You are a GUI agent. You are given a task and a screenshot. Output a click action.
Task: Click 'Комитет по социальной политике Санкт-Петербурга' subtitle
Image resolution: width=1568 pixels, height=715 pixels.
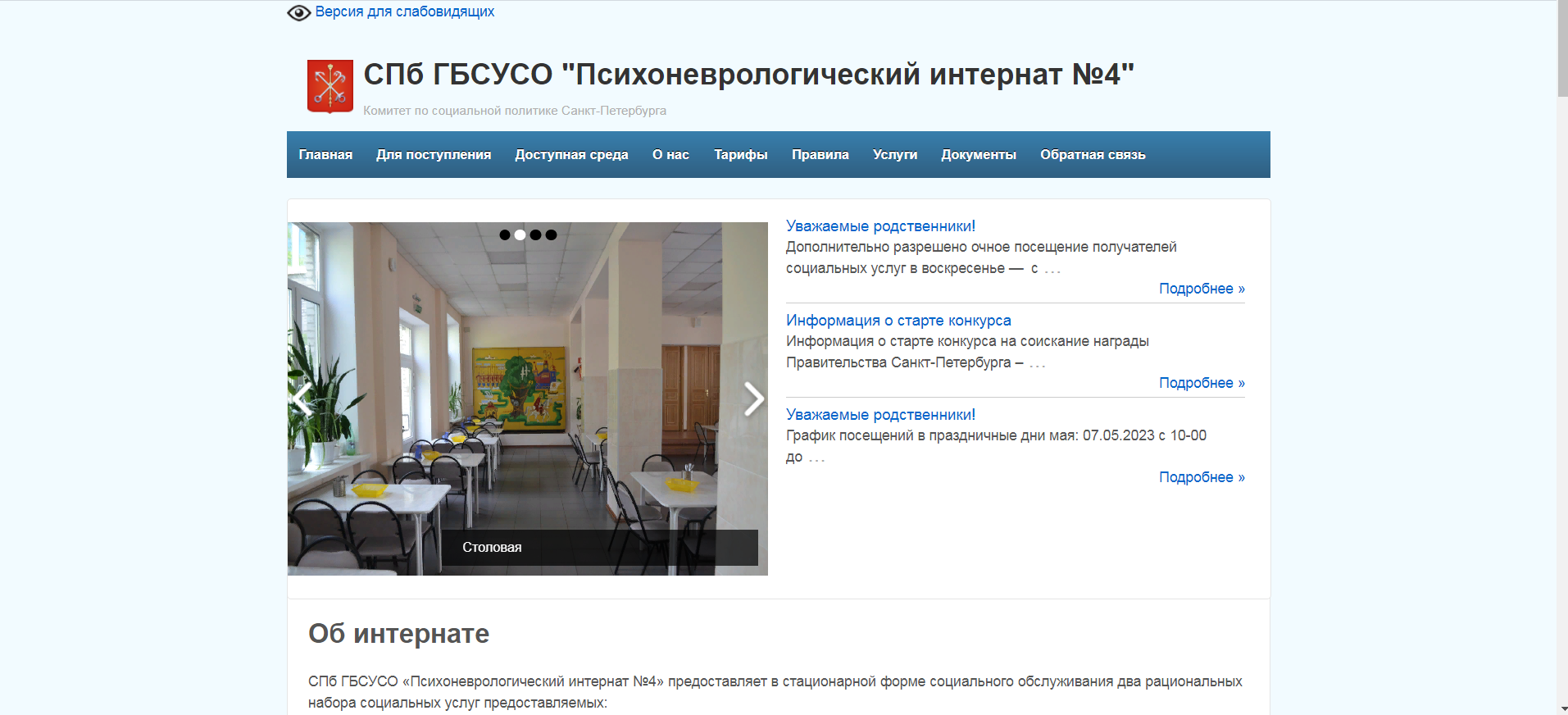coord(515,111)
